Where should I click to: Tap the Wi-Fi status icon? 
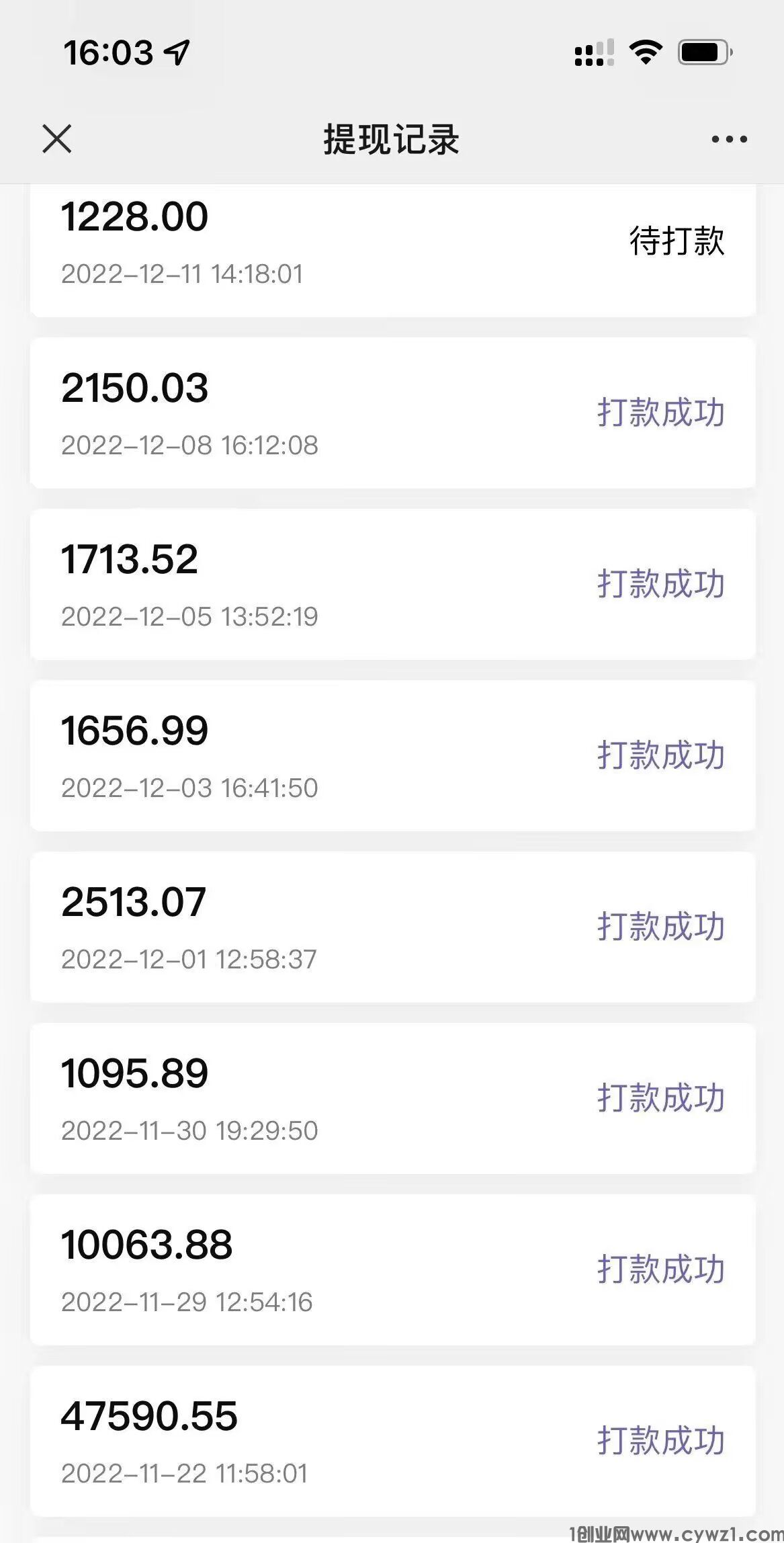point(645,52)
